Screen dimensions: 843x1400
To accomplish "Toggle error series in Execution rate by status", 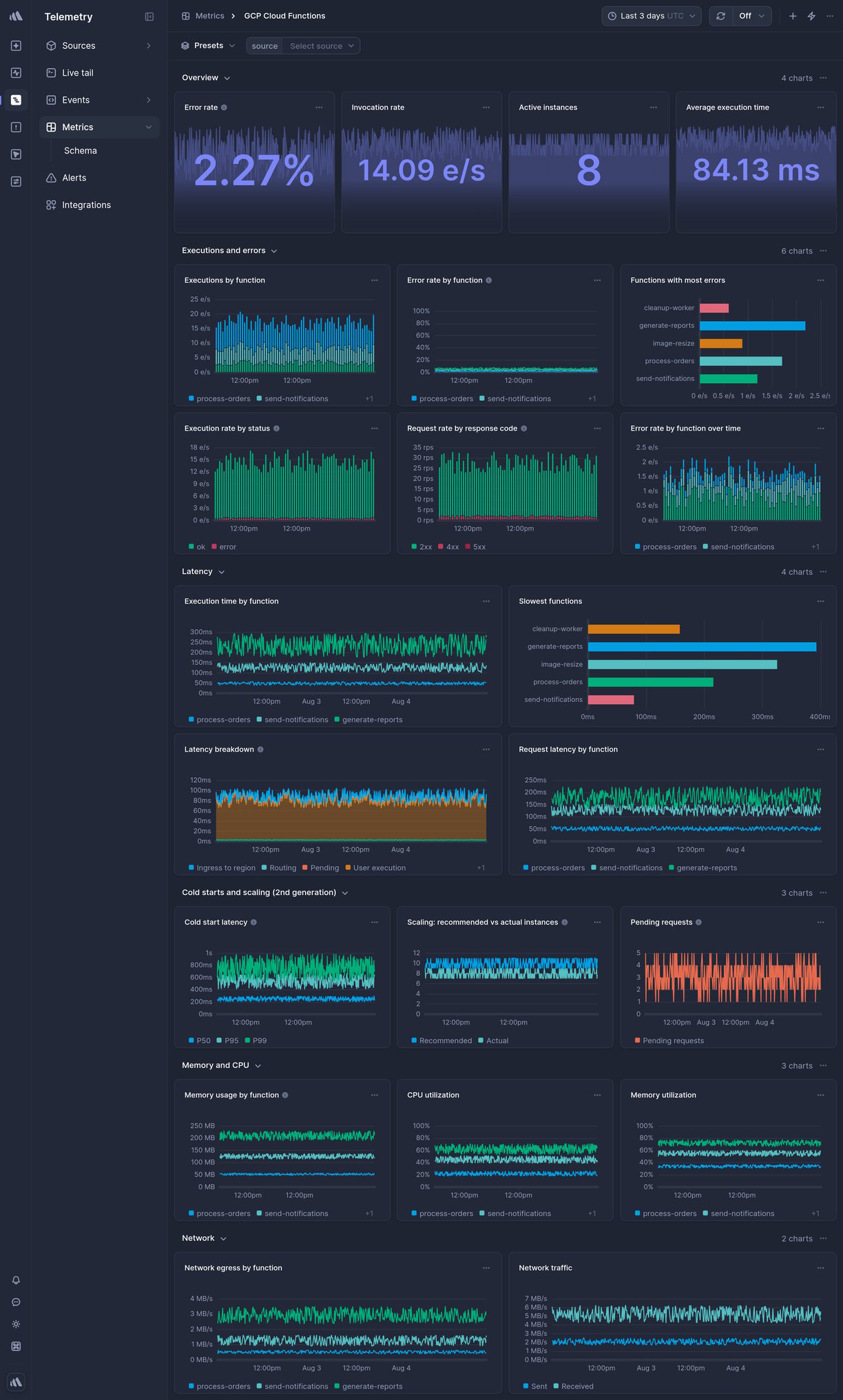I will point(224,547).
